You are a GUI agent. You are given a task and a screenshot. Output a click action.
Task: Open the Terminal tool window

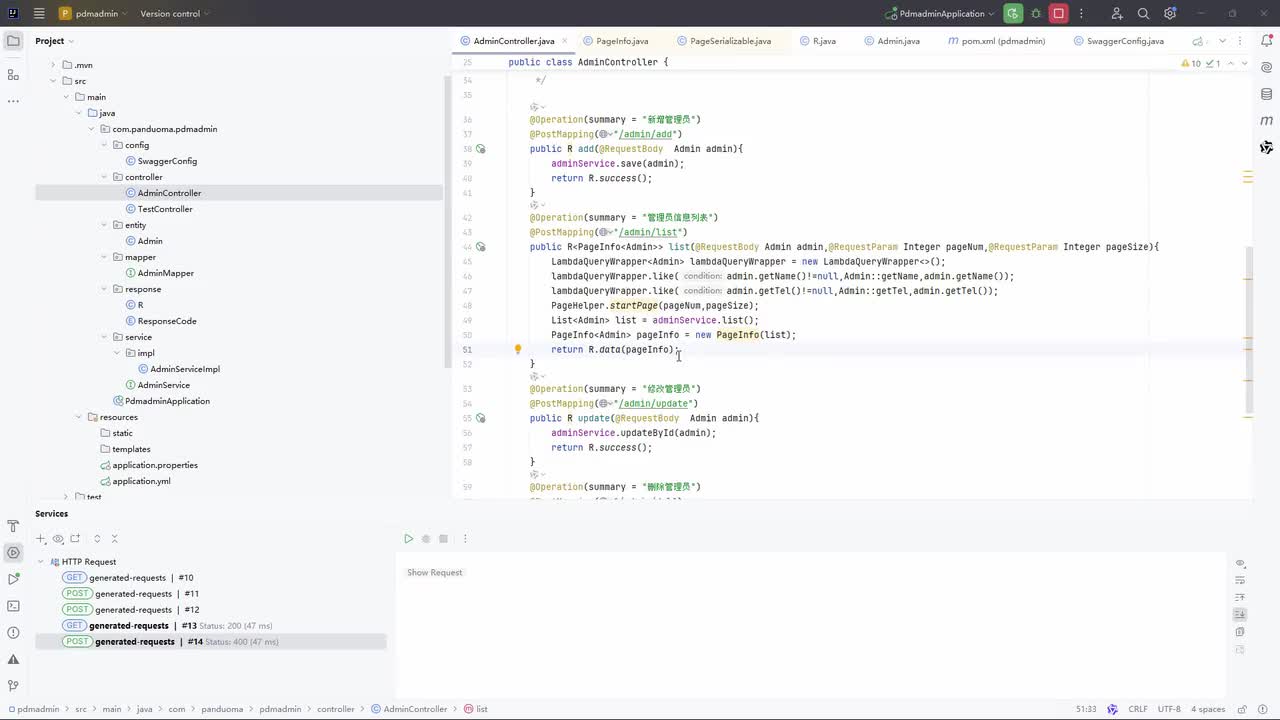pyautogui.click(x=13, y=606)
